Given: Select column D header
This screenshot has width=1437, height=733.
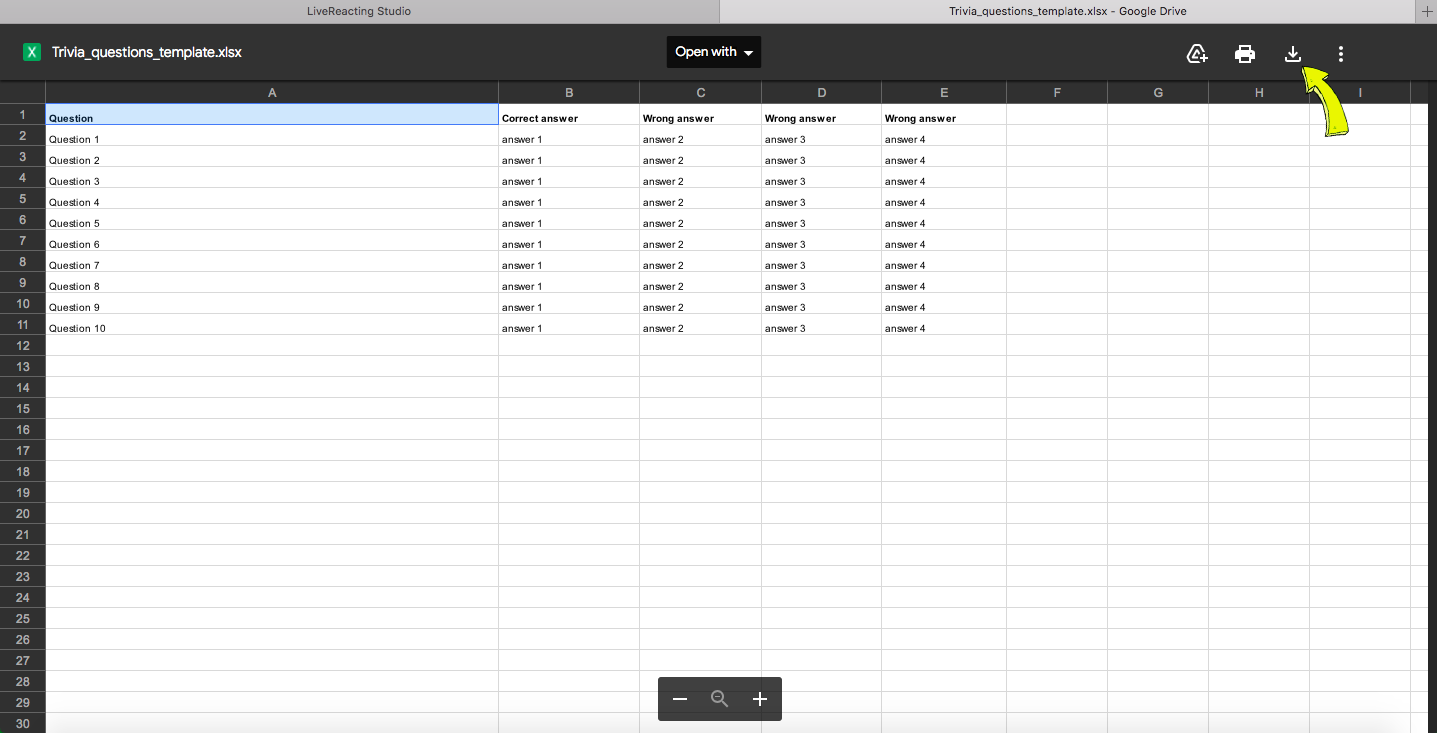Looking at the screenshot, I should 822,92.
